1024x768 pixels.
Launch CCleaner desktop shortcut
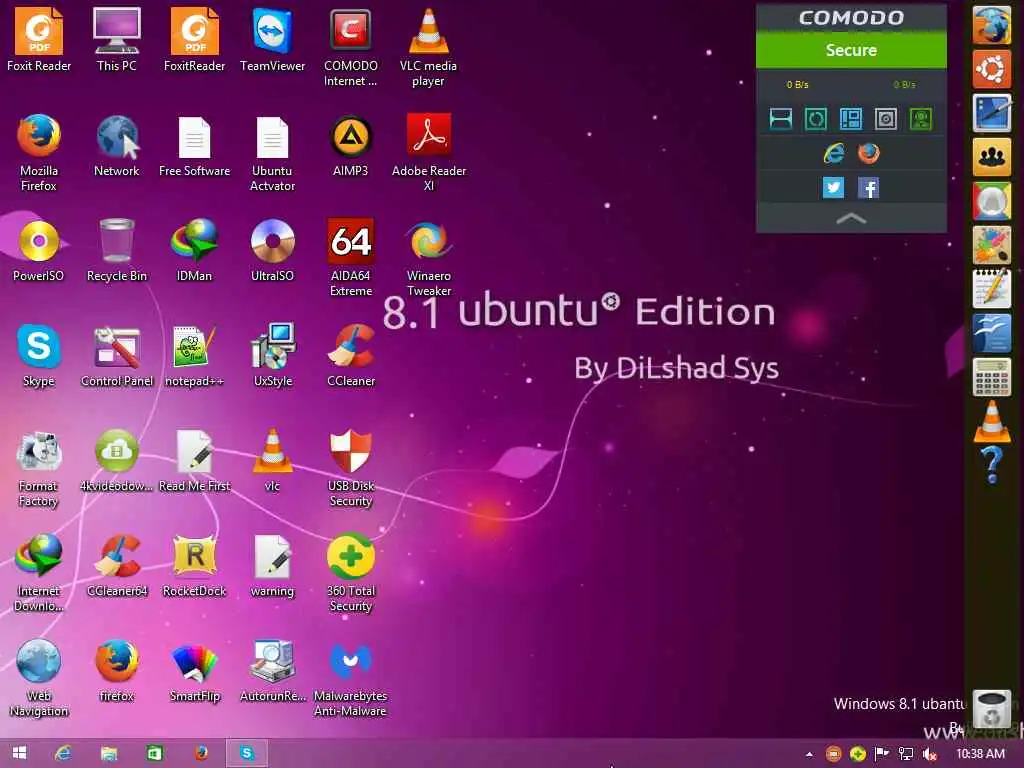coord(351,355)
